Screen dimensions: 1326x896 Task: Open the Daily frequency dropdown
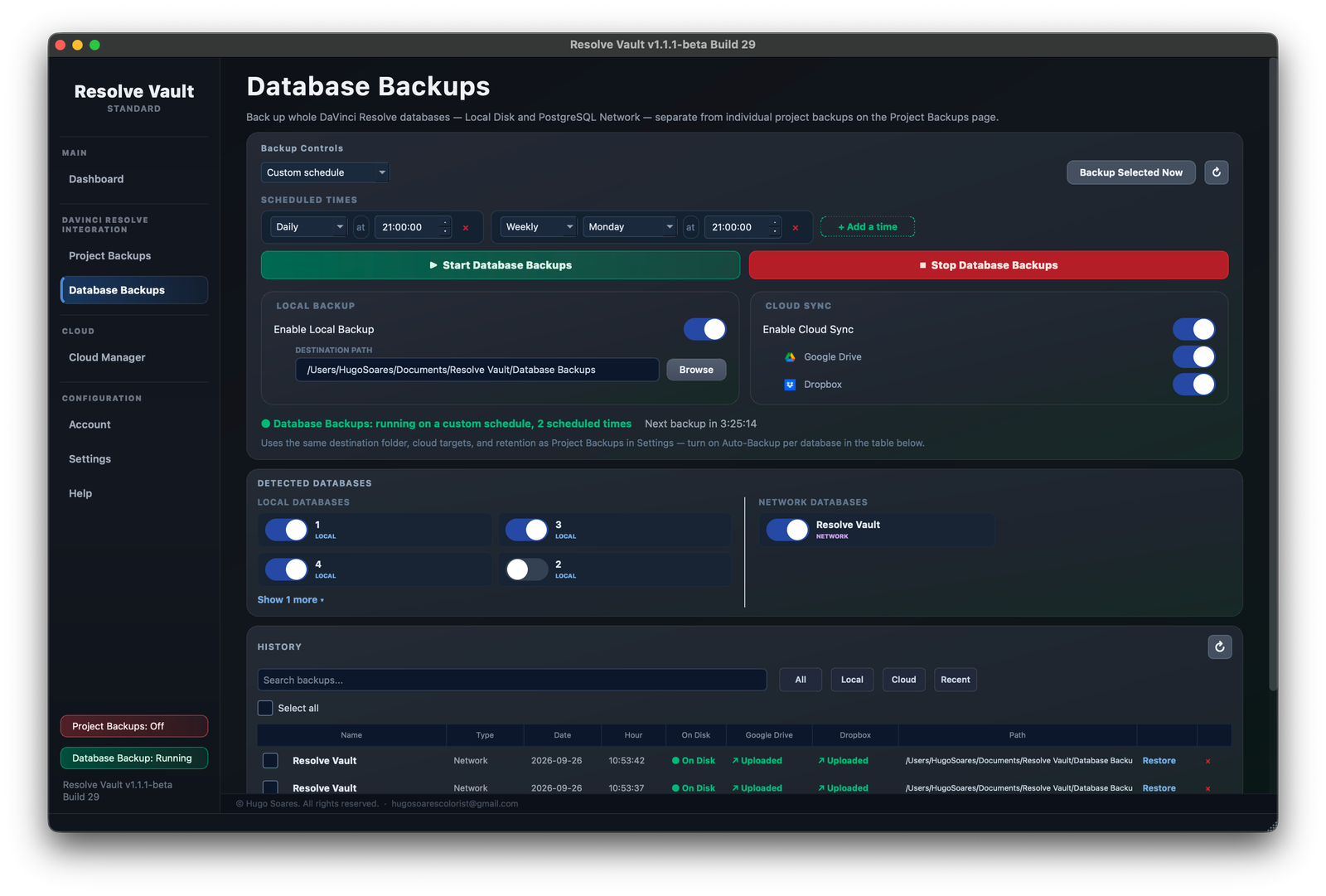(308, 227)
